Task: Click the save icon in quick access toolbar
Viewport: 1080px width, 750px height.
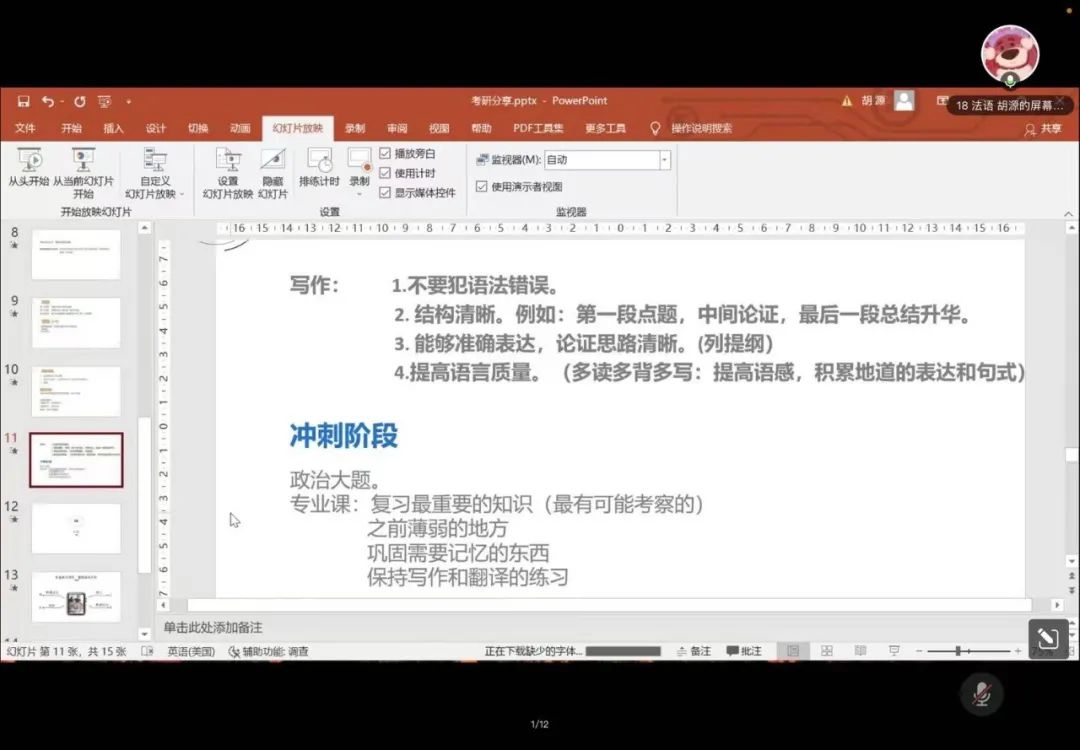Action: coord(23,101)
